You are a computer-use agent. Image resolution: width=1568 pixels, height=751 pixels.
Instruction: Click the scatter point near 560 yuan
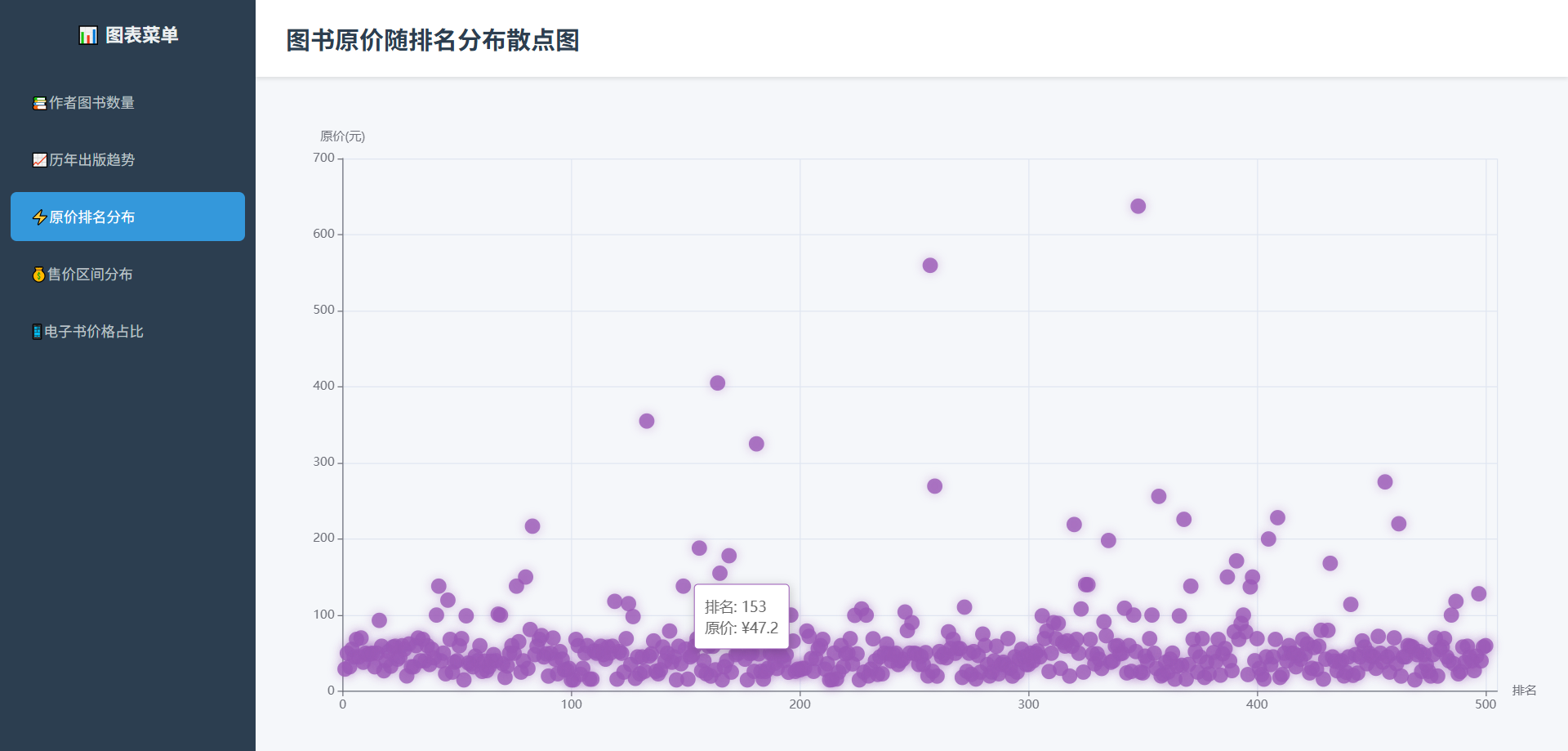(929, 266)
